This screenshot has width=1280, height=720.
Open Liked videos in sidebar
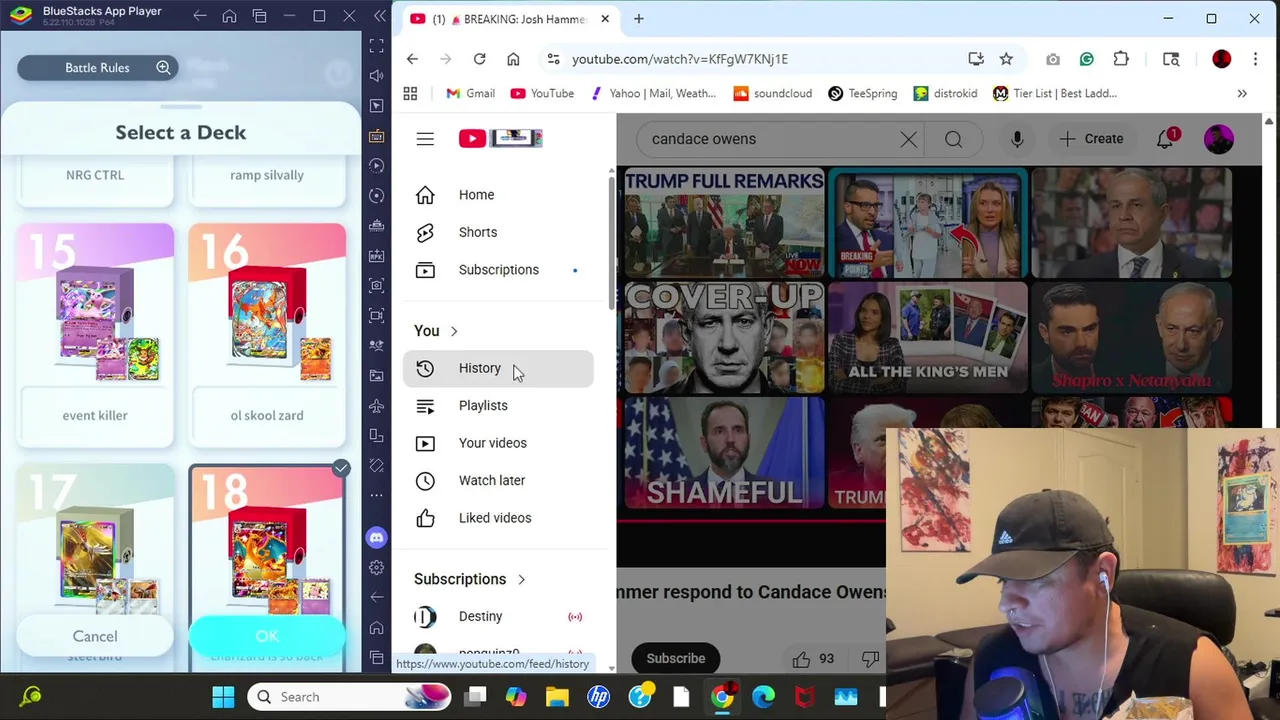(498, 518)
